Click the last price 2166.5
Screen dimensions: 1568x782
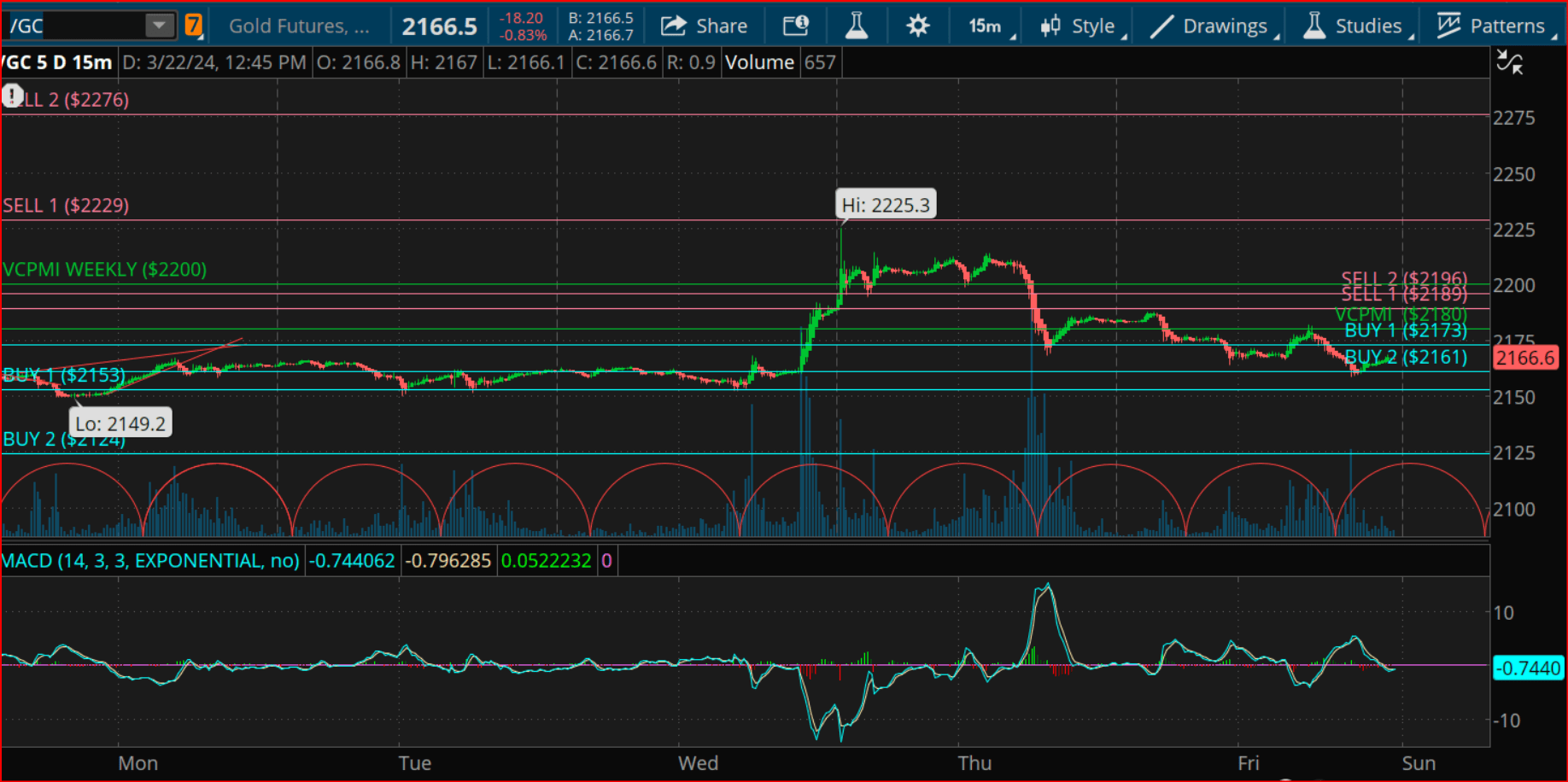[439, 27]
